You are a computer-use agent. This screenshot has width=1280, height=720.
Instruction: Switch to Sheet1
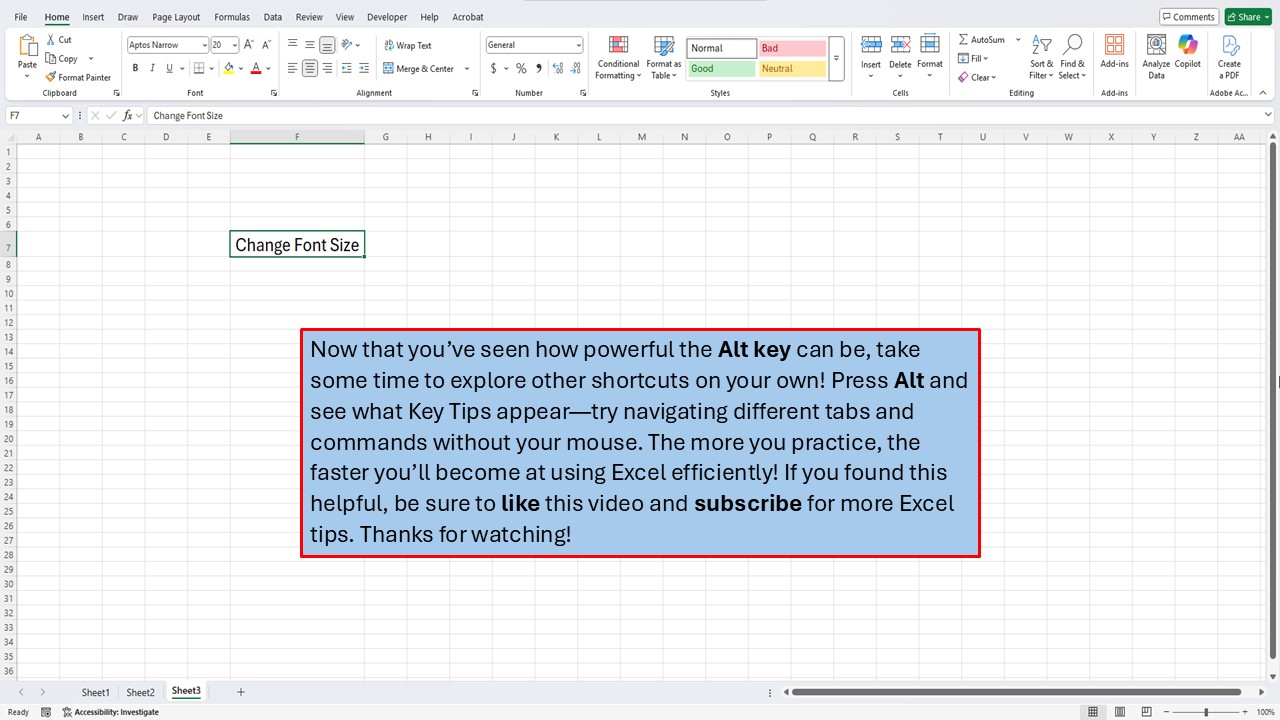tap(95, 691)
